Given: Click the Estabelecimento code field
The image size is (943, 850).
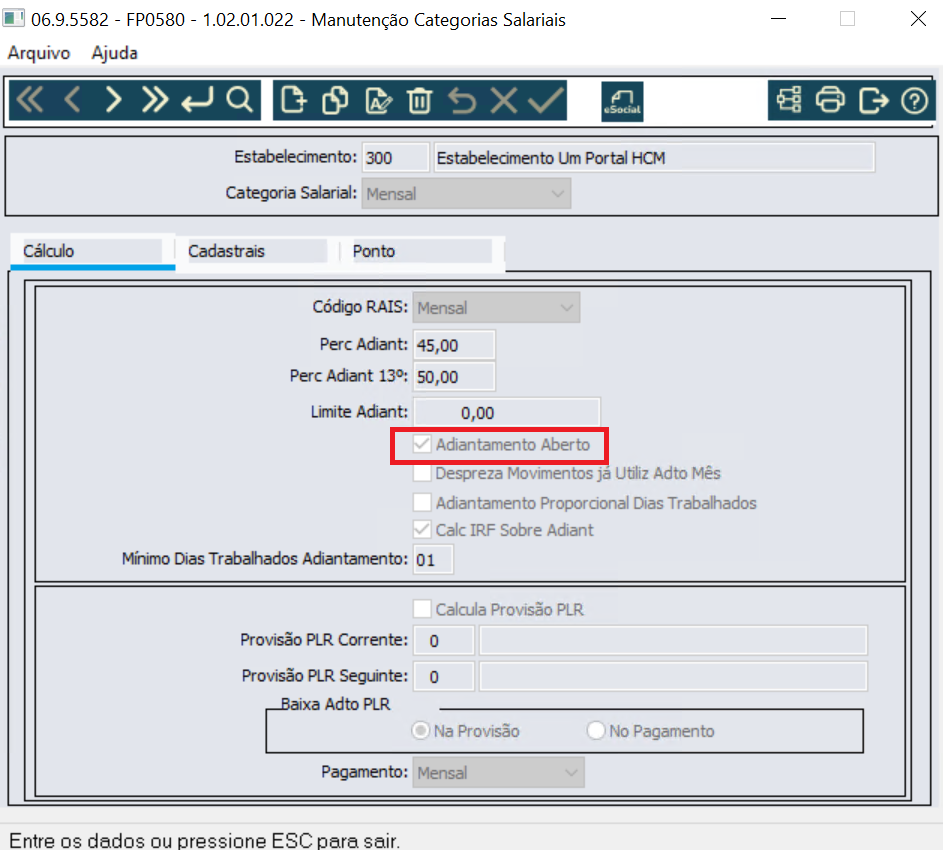Looking at the screenshot, I should tap(395, 158).
